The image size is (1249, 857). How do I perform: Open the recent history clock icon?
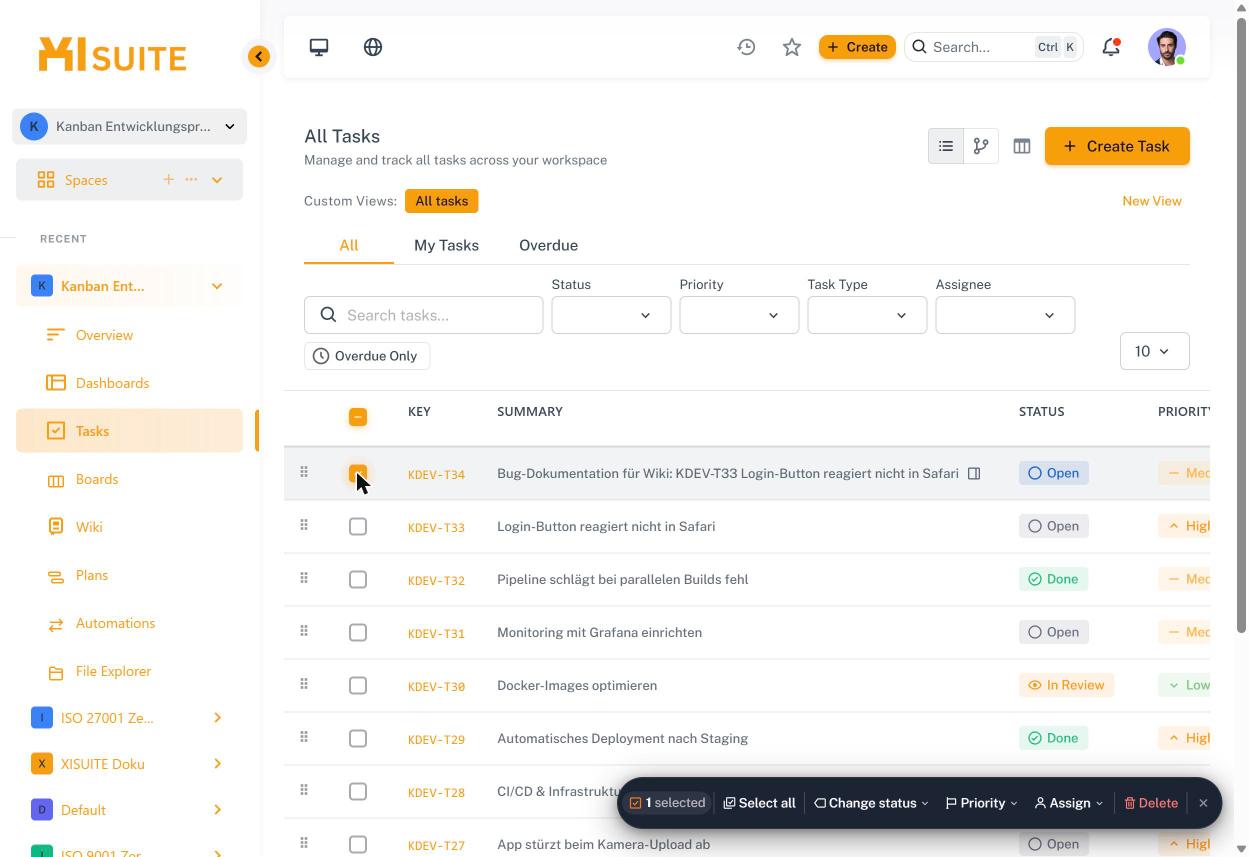[746, 47]
